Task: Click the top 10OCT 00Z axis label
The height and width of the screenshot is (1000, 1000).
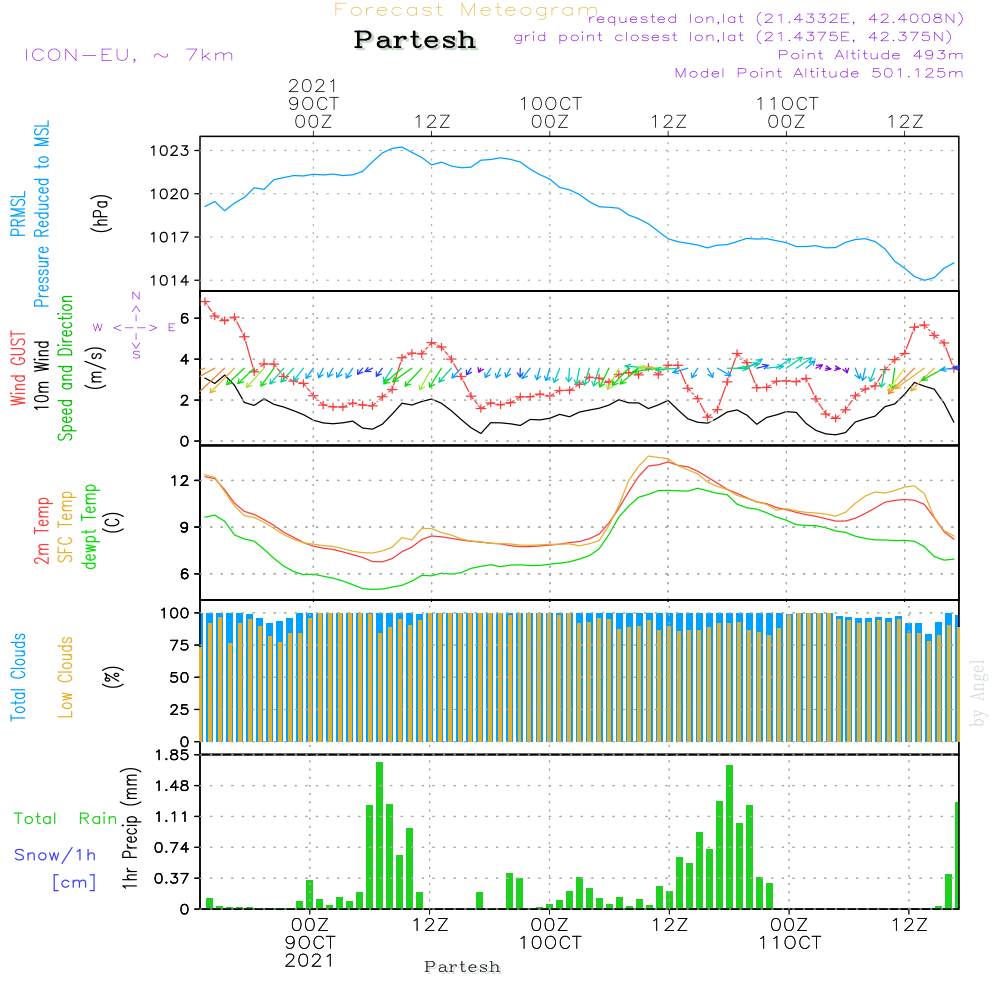Action: (550, 112)
